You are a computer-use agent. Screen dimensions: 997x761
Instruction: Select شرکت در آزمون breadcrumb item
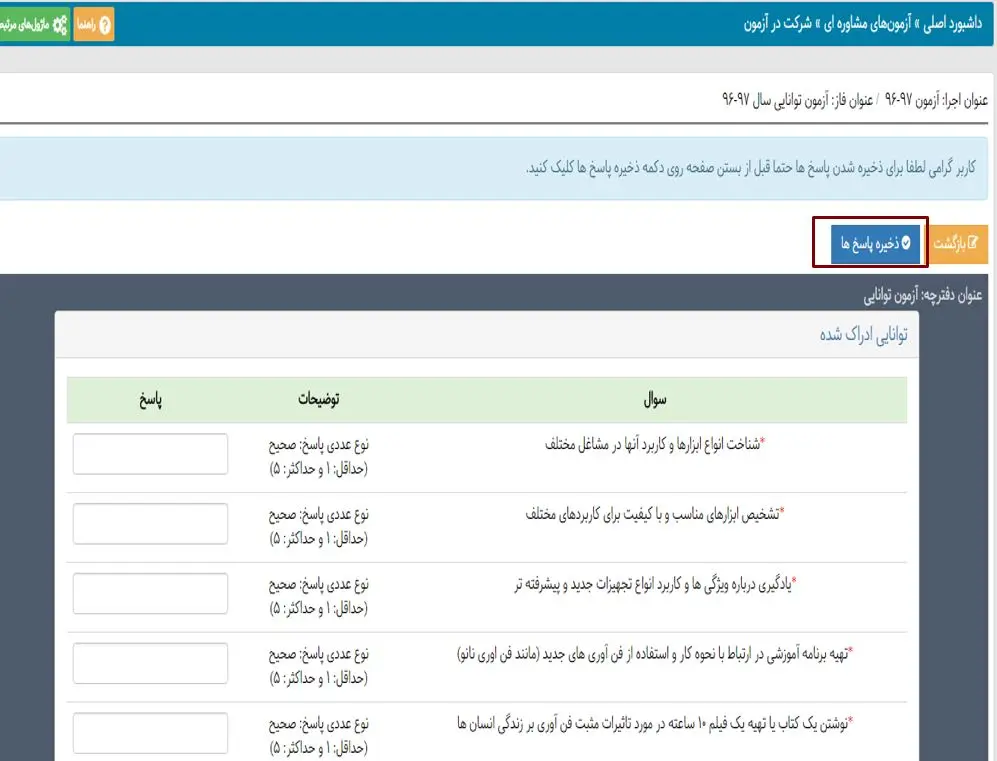coord(778,24)
